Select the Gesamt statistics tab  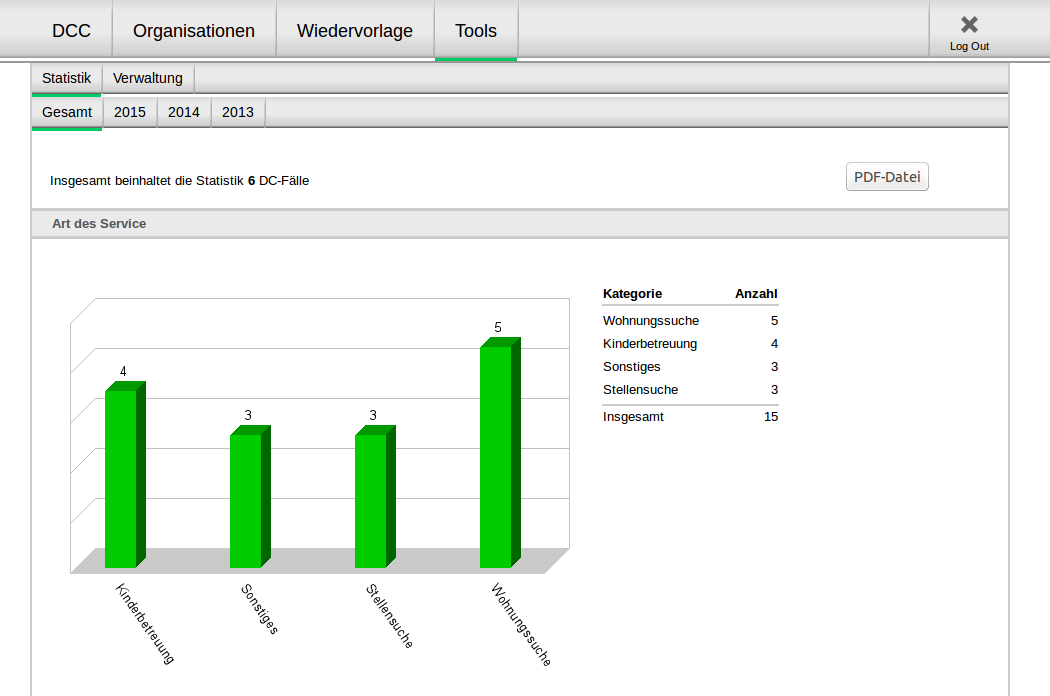pyautogui.click(x=67, y=112)
